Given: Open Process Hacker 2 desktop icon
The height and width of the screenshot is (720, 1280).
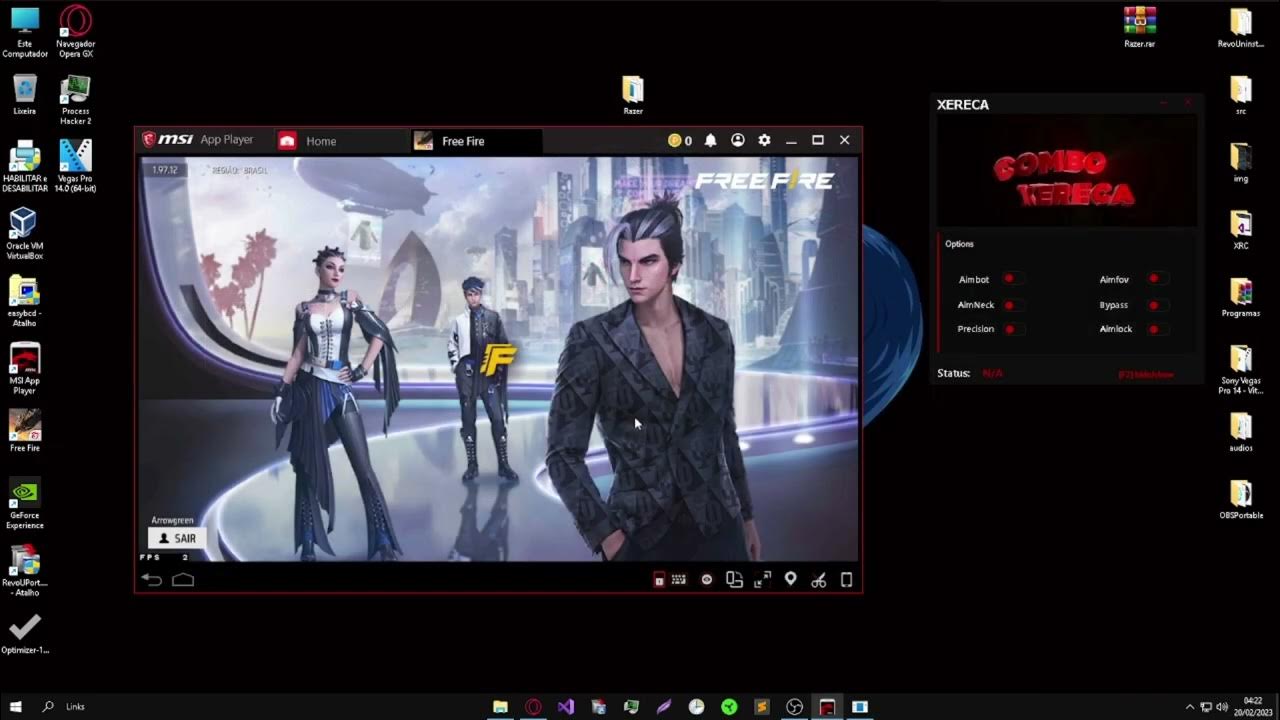Looking at the screenshot, I should 75,100.
